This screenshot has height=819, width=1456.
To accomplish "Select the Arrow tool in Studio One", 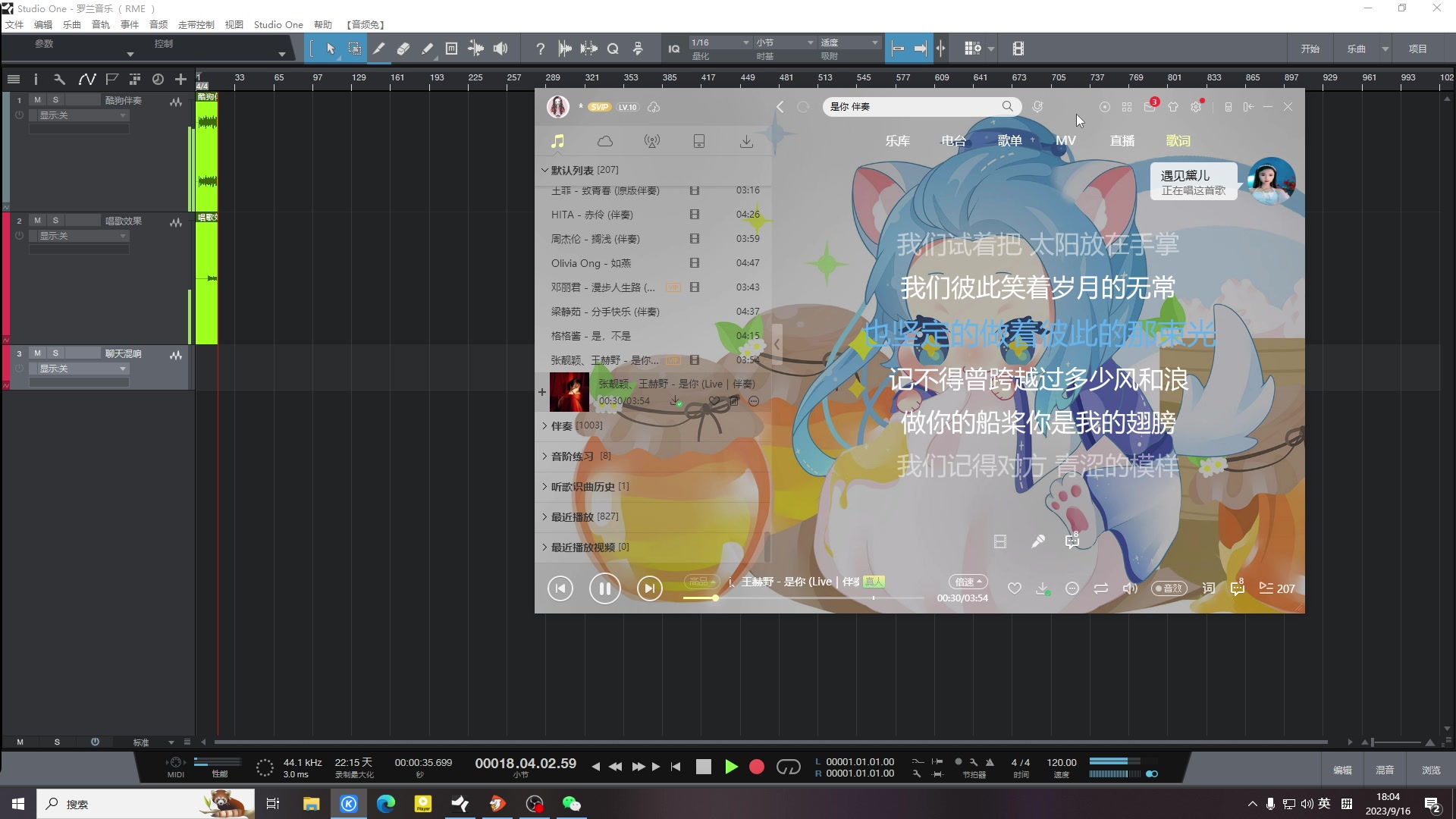I will (331, 49).
